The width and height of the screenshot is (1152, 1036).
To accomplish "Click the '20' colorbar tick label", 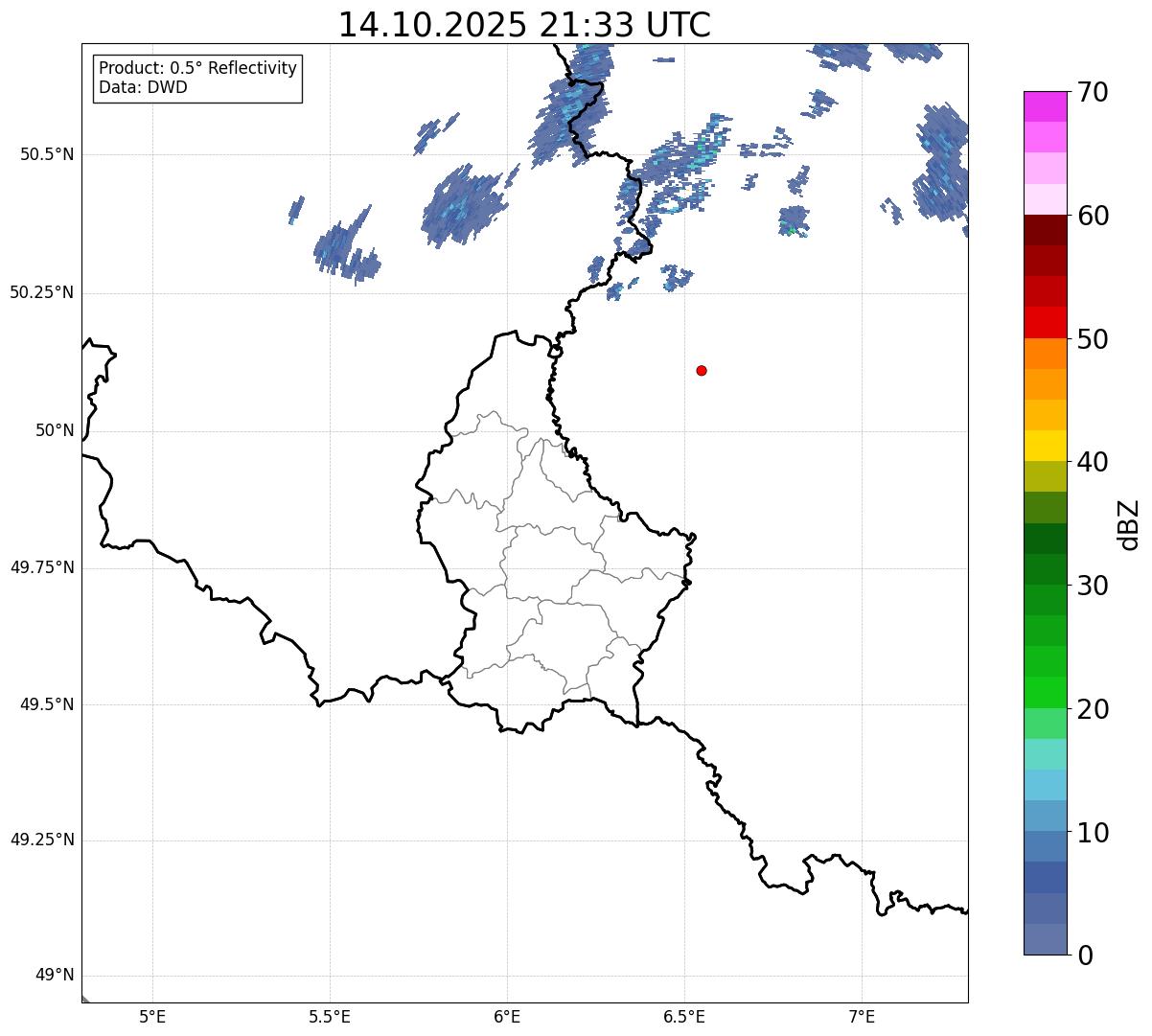I will tap(1093, 709).
